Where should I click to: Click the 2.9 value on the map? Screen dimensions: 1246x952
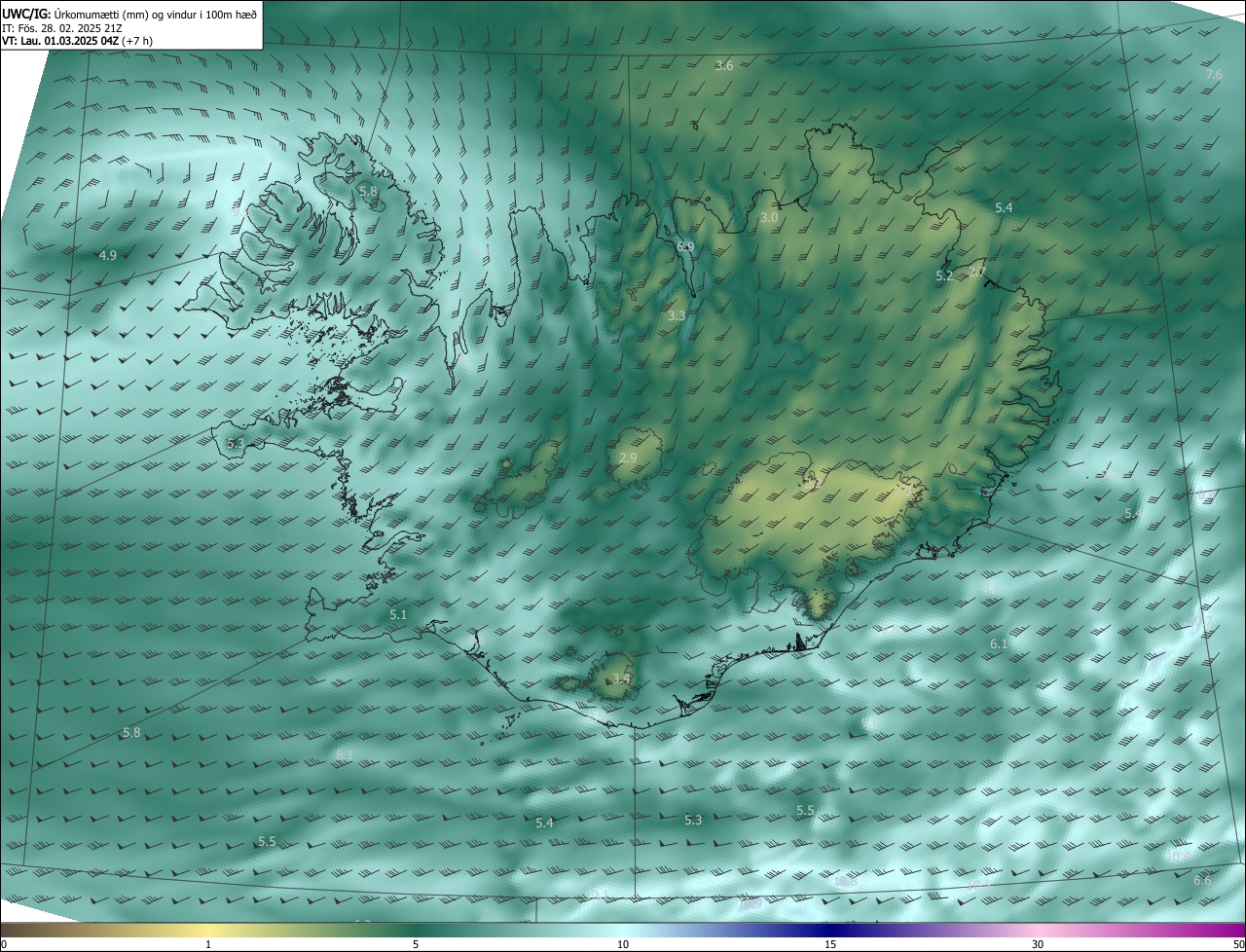pos(628,458)
